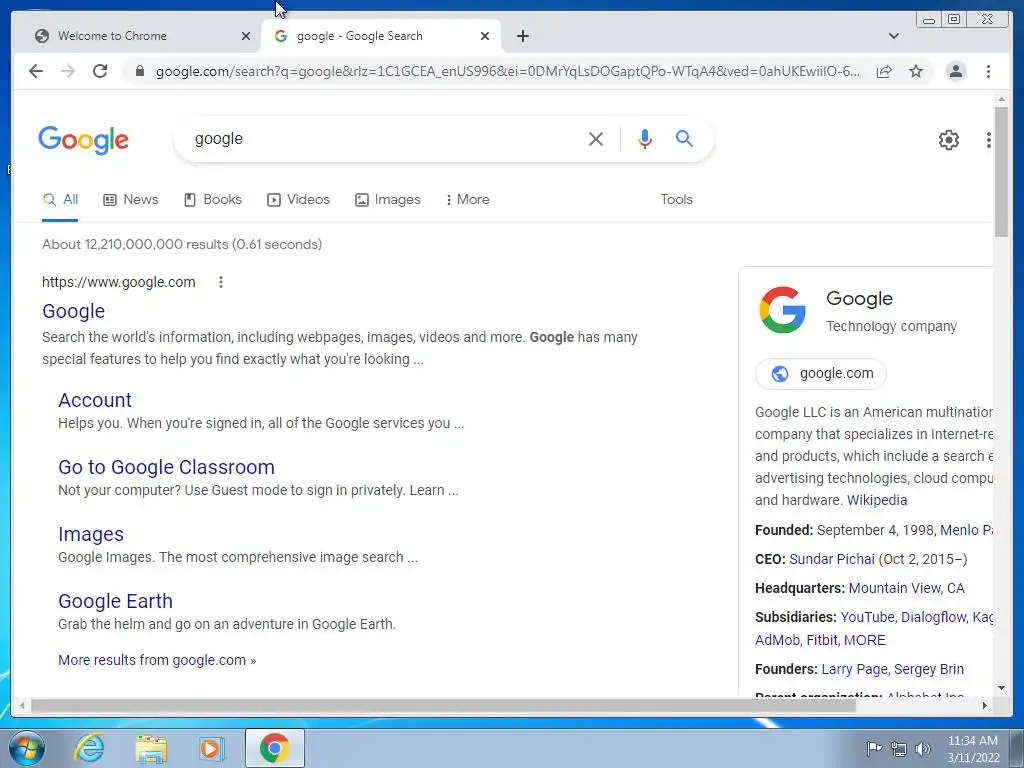
Task: Start voice search with the microphone
Action: (645, 138)
